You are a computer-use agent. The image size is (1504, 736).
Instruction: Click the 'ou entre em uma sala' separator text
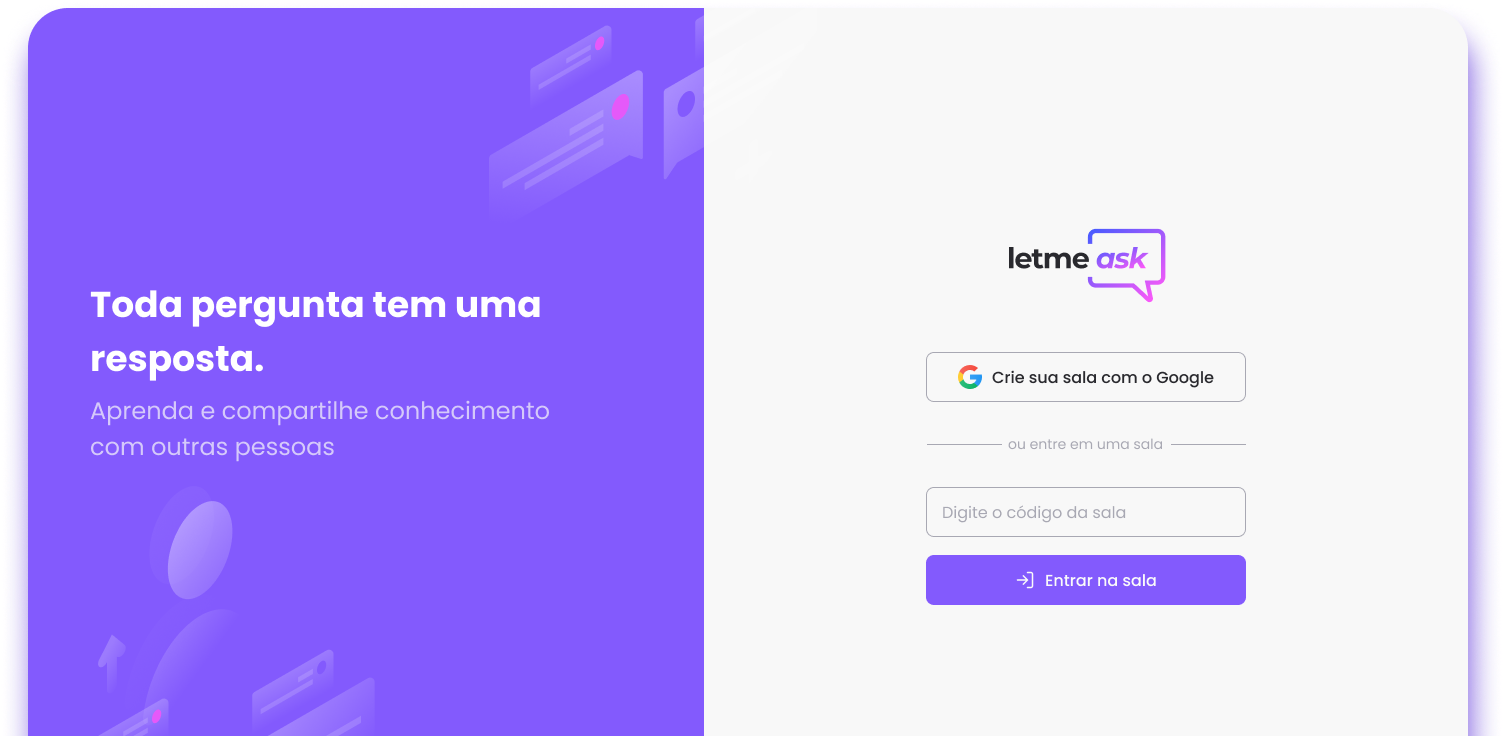(1085, 444)
